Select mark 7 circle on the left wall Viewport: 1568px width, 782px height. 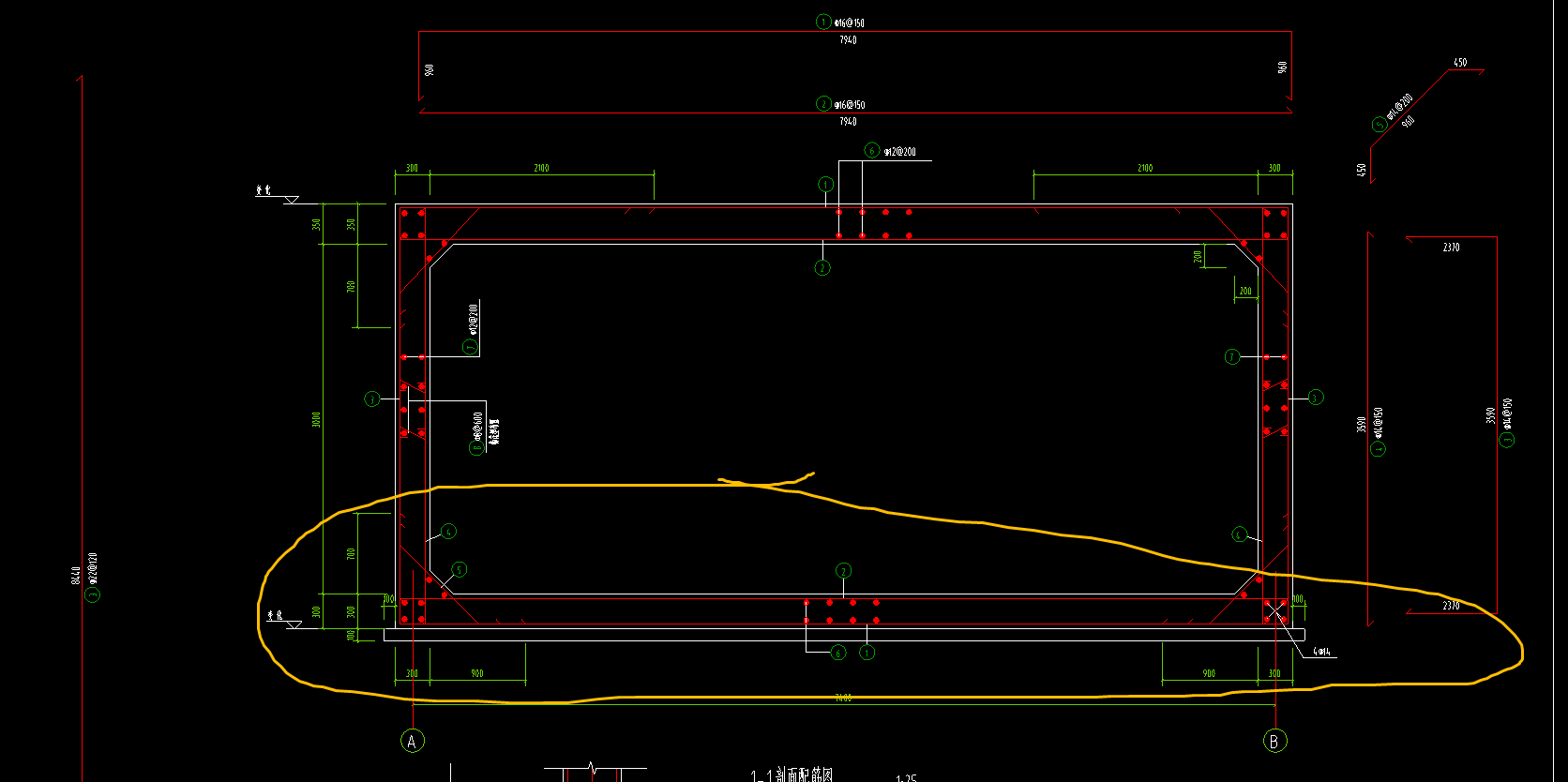471,347
